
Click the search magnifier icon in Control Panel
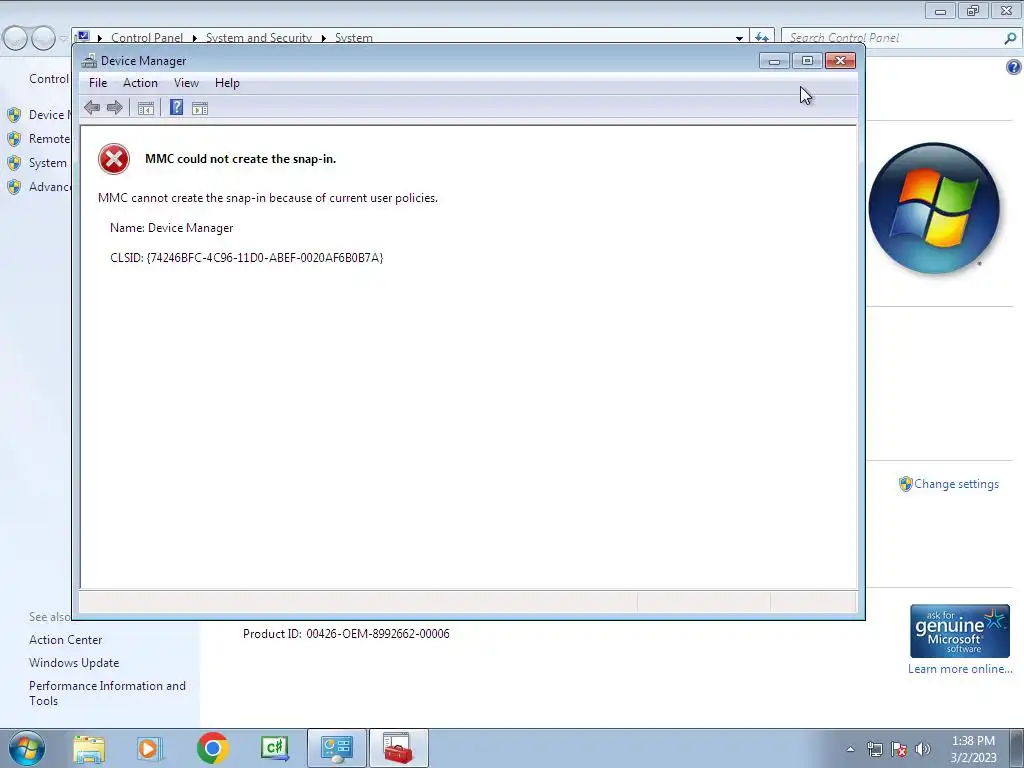click(1010, 38)
